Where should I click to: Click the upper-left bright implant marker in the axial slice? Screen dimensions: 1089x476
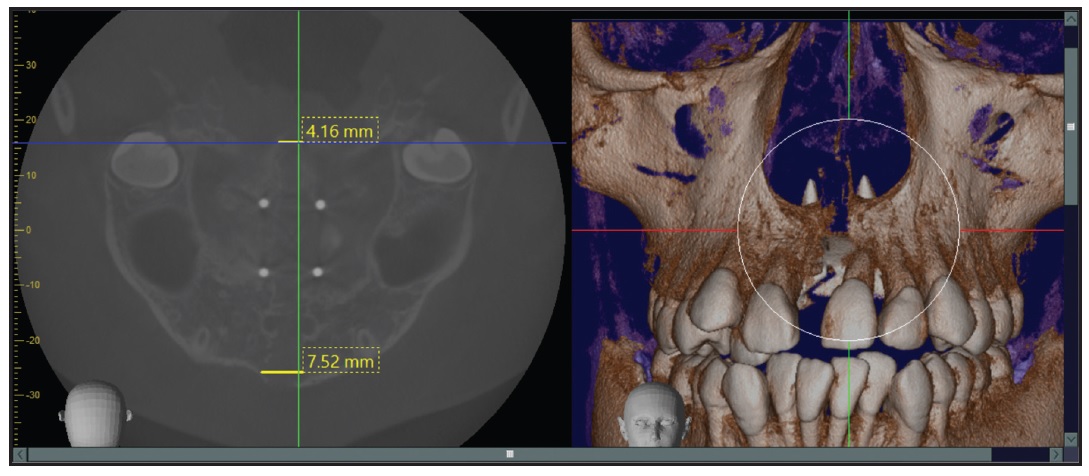[x=263, y=204]
